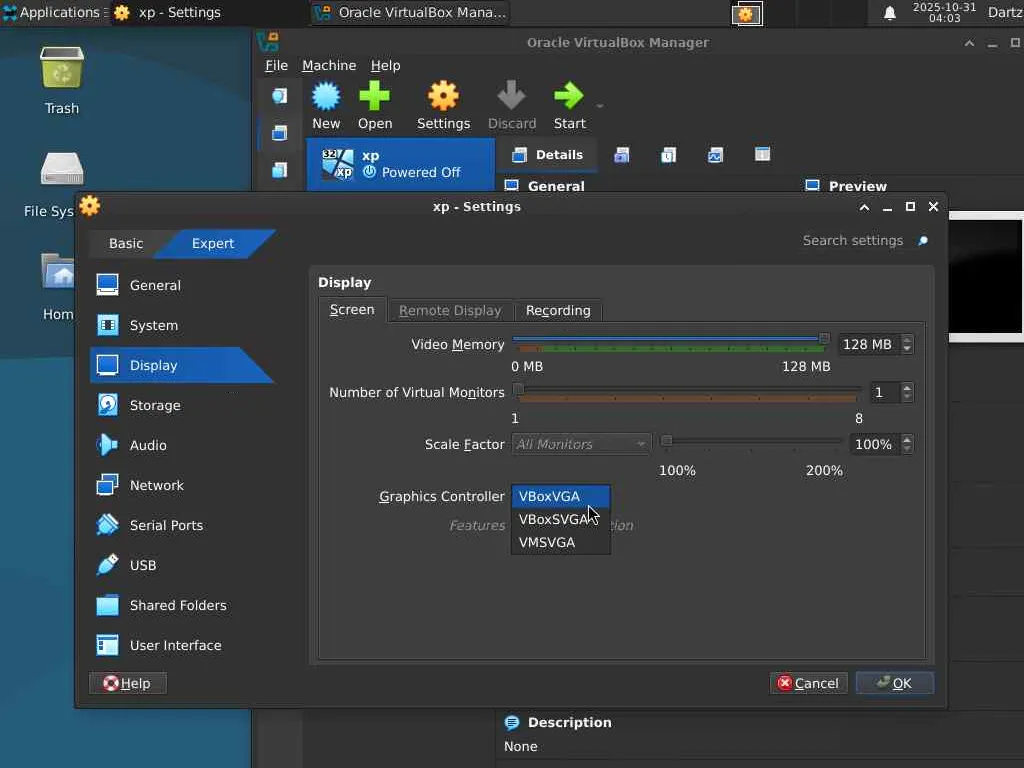Click the Details tab in VirtualBox Manager
Image resolution: width=1024 pixels, height=768 pixels.
(x=547, y=155)
